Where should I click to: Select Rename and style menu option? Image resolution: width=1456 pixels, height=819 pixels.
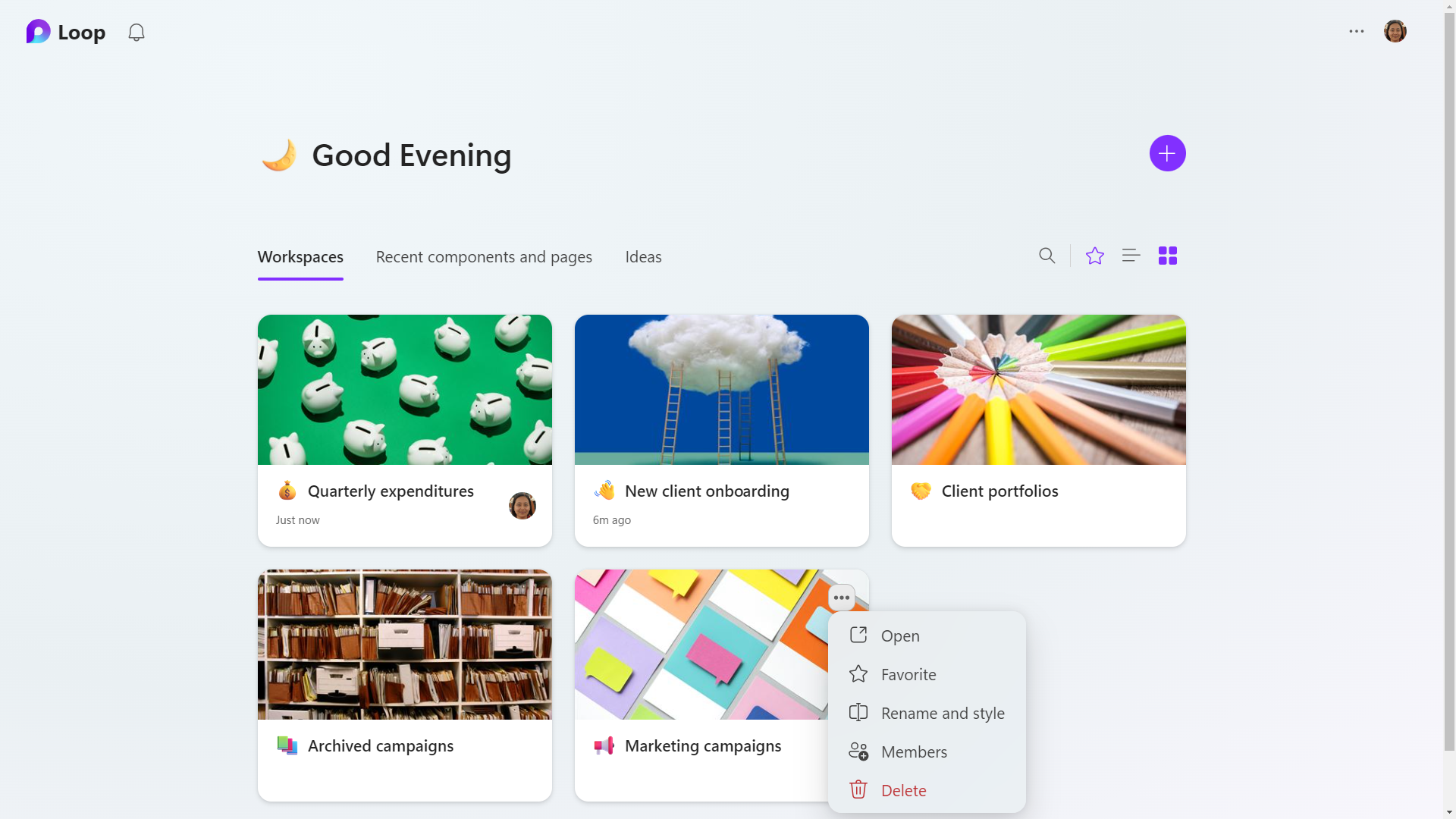[942, 713]
